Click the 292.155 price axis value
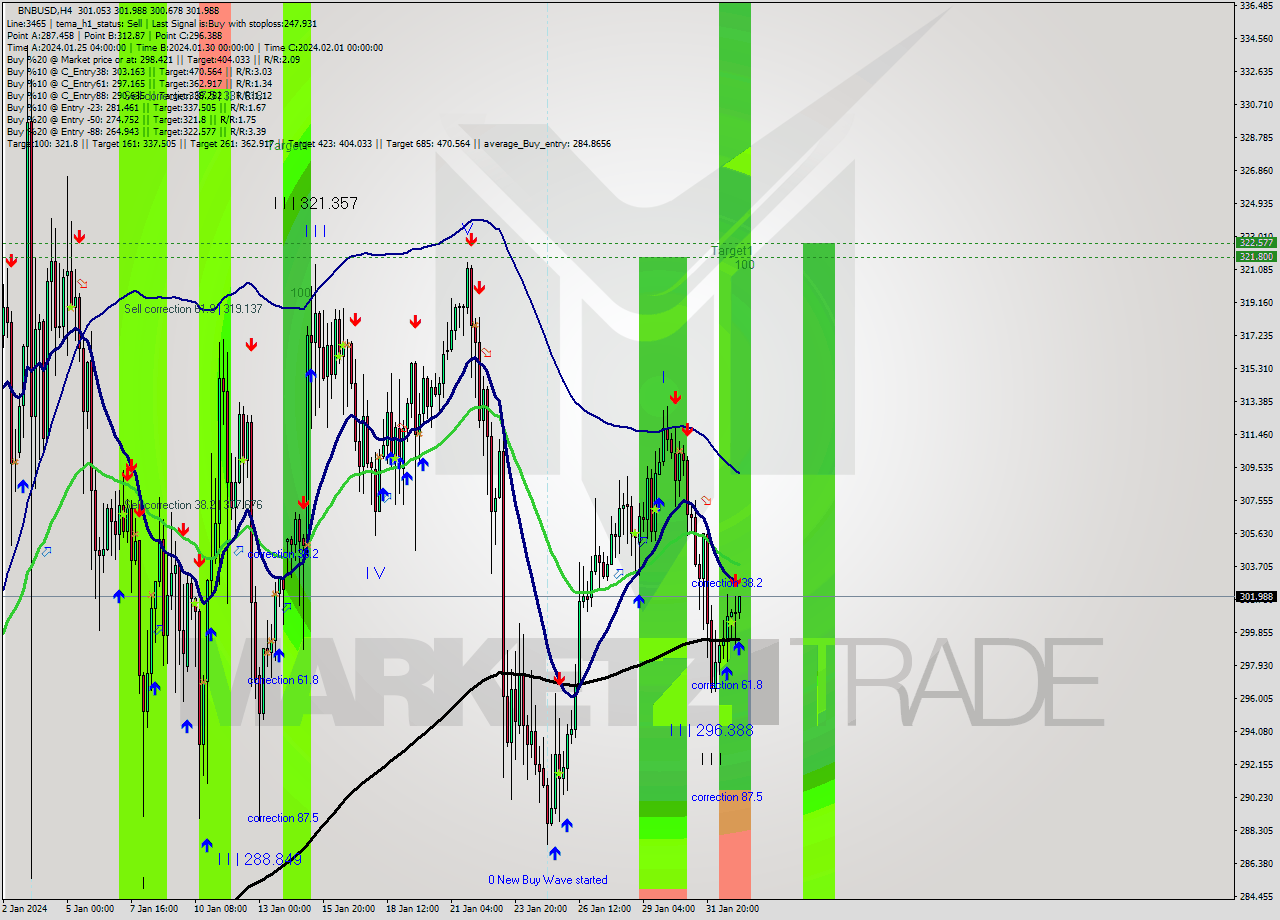The width and height of the screenshot is (1280, 920). [x=1256, y=765]
